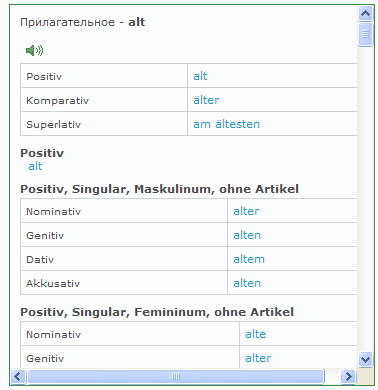378x390 pixels.
Task: Click 'alt' link in the Positiv table row
Action: [200, 76]
